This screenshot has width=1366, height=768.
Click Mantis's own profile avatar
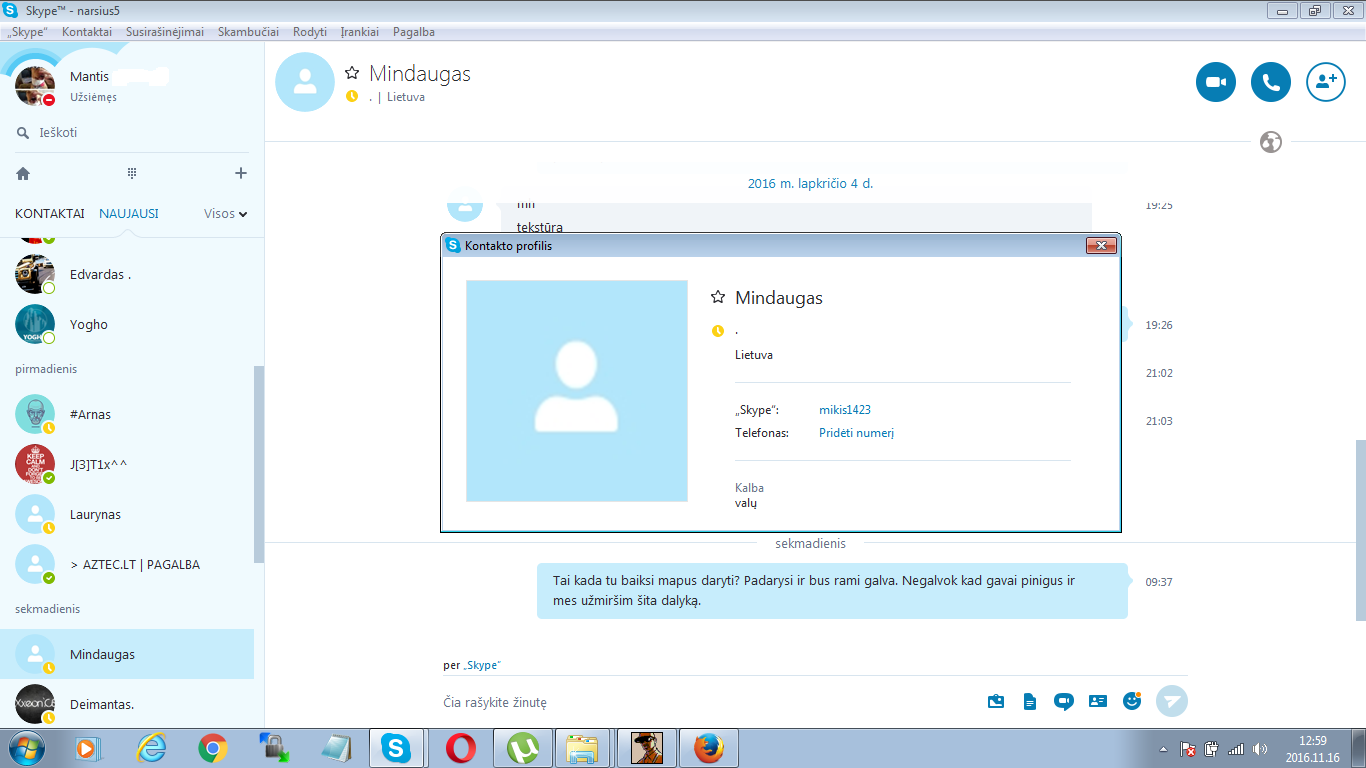click(35, 87)
